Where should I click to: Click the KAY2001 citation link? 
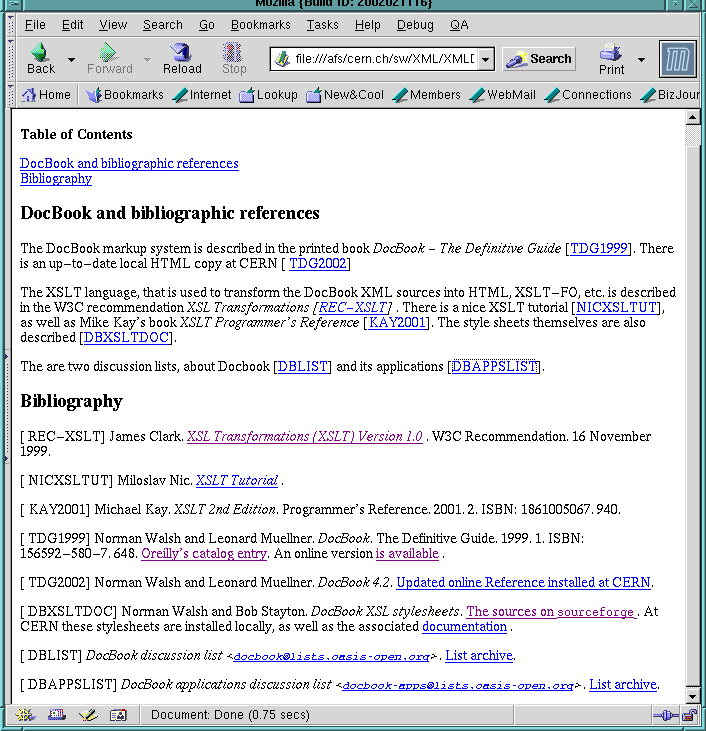(x=397, y=323)
